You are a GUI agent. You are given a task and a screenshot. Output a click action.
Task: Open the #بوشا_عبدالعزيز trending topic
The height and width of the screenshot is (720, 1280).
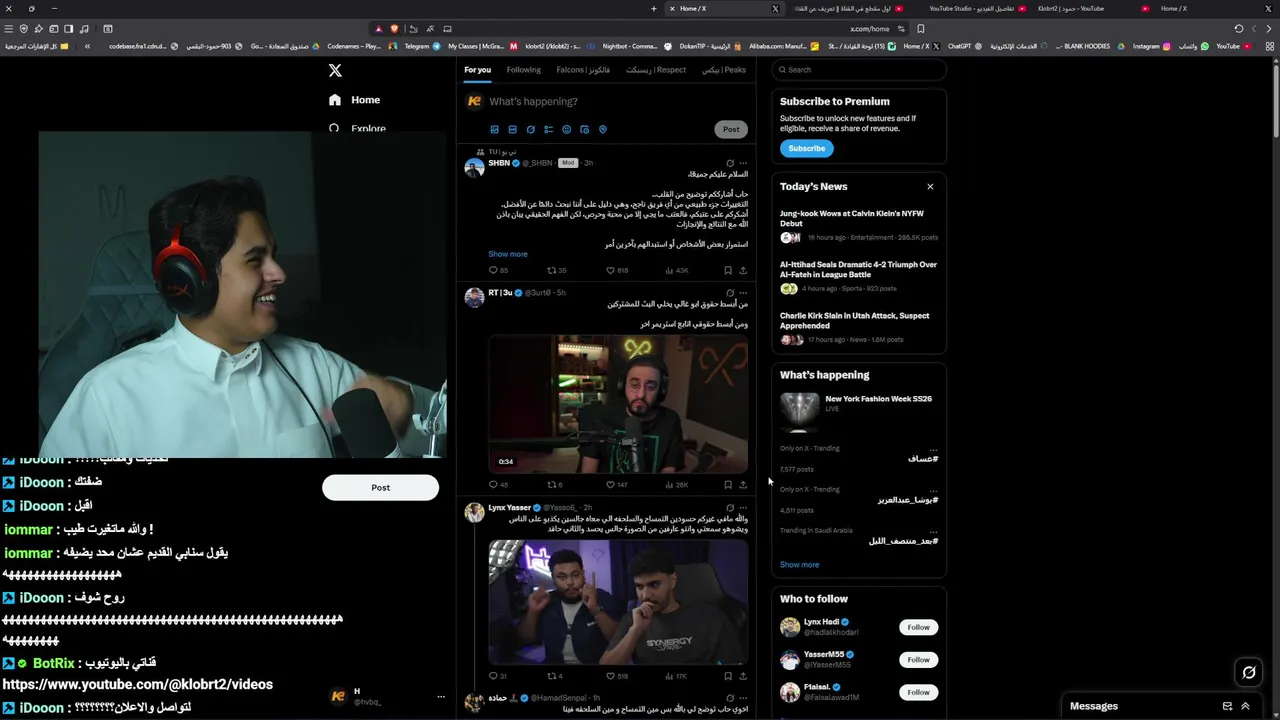pos(907,500)
